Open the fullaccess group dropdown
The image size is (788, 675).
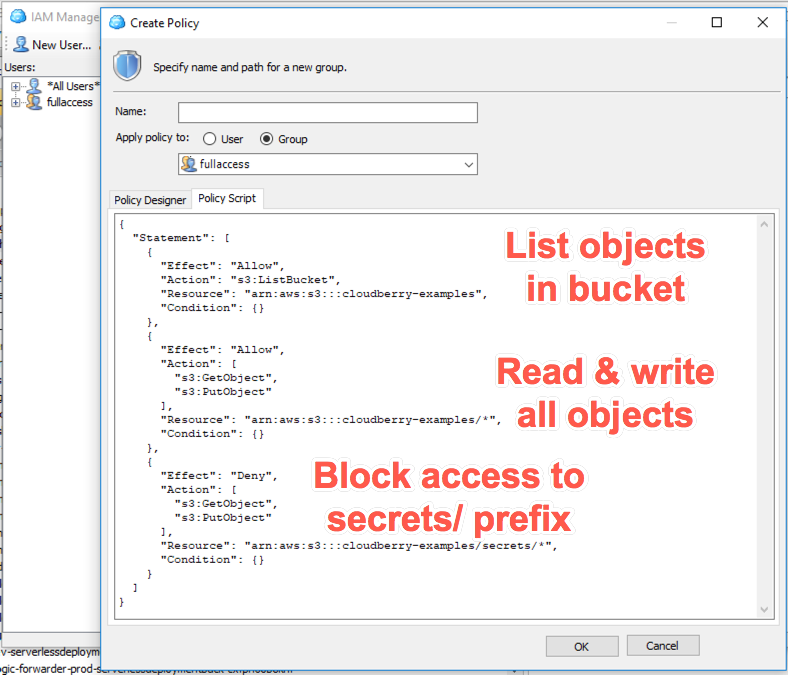pos(468,164)
